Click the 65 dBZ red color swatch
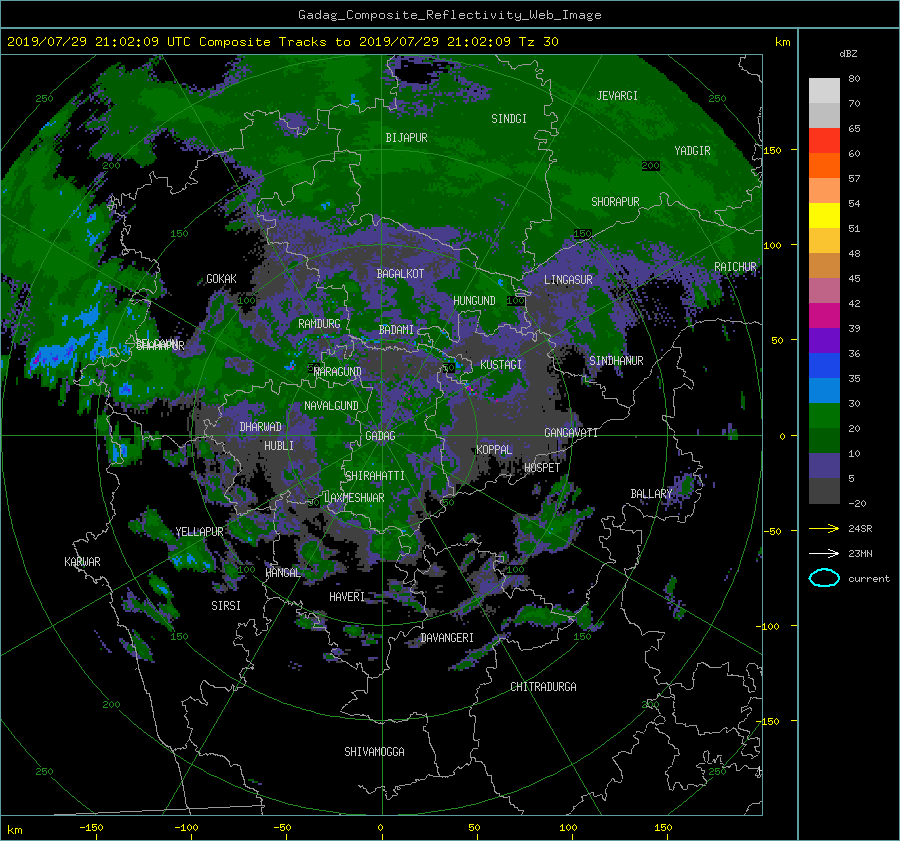The width and height of the screenshot is (900, 841). (x=824, y=141)
